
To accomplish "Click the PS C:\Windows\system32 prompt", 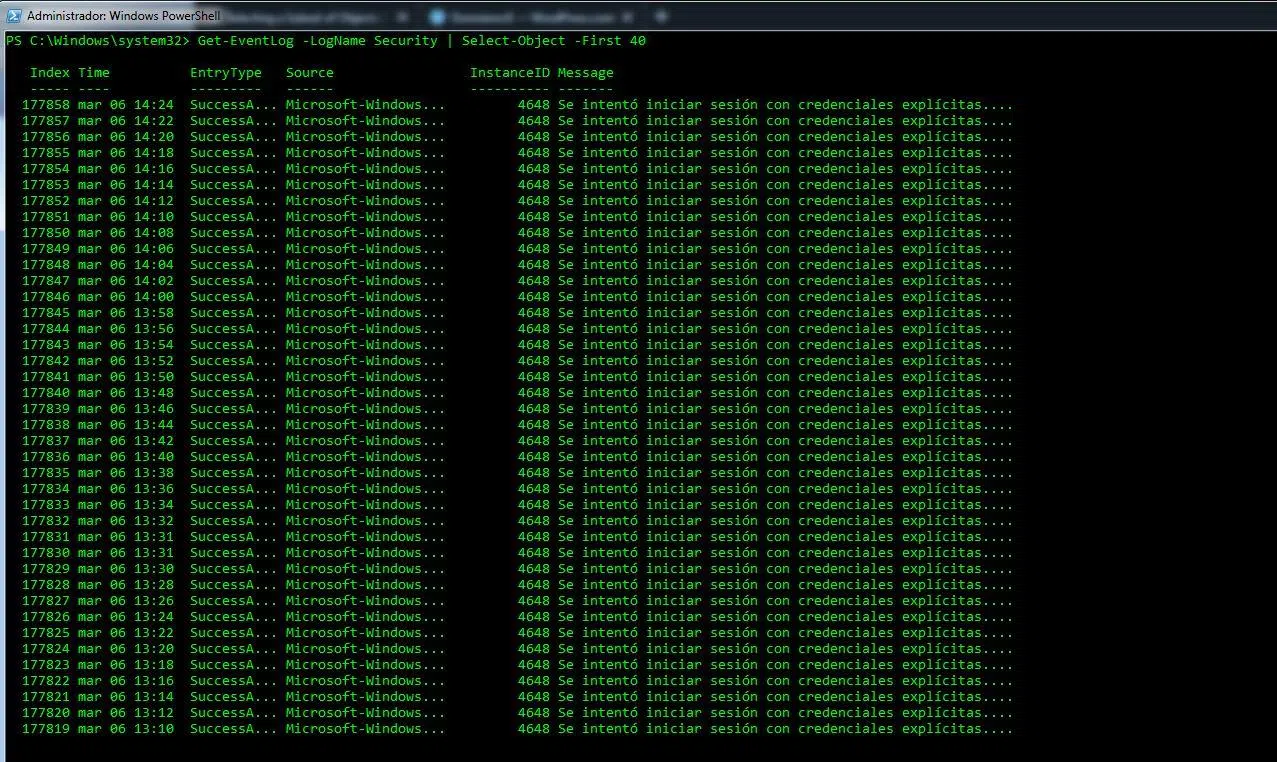I will (x=96, y=41).
